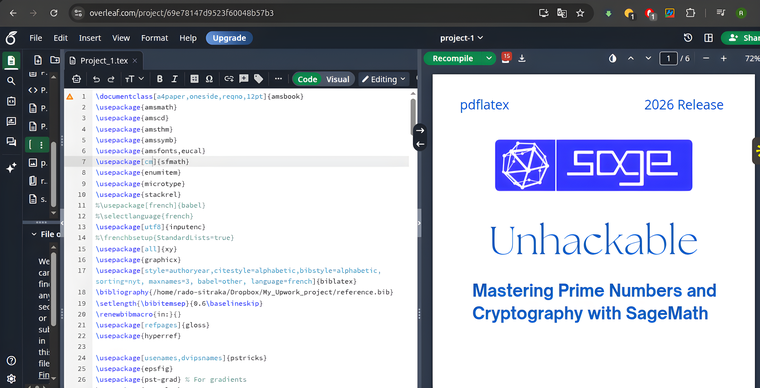
Task: Zoom in the PDF with plus button
Action: tap(724, 59)
